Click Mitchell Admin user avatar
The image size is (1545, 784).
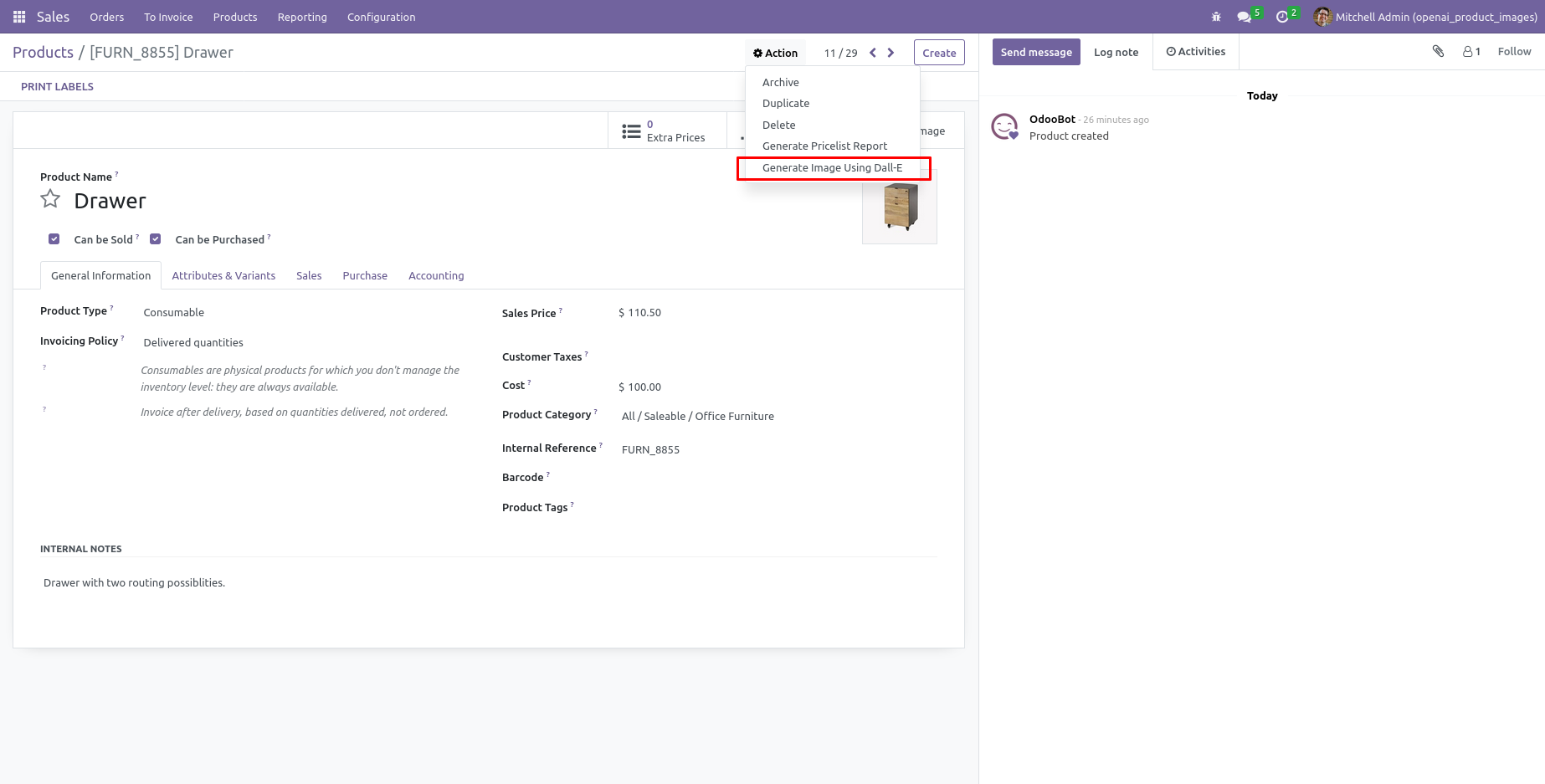(1322, 17)
